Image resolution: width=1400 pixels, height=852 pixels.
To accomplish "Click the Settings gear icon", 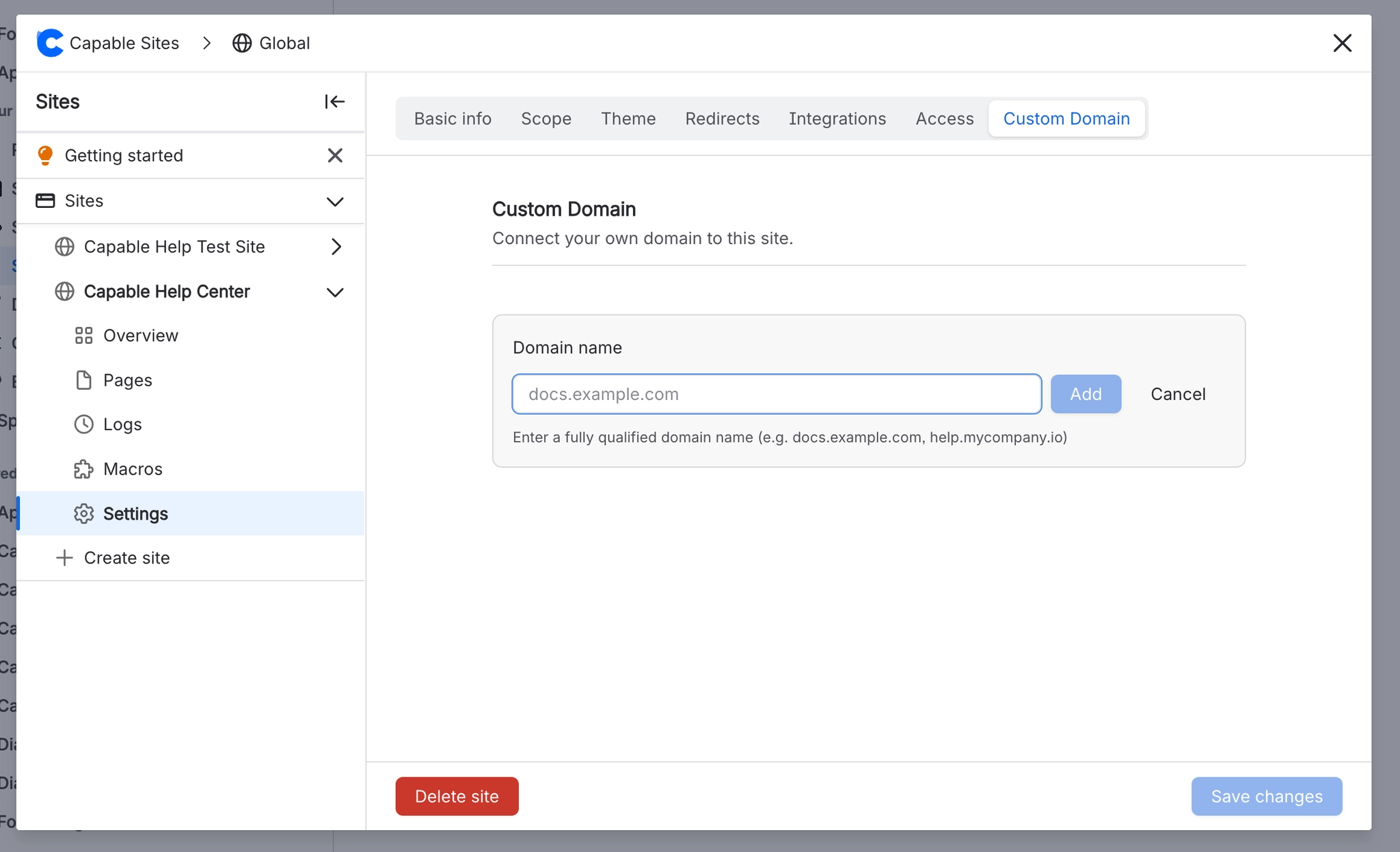I will coord(83,514).
